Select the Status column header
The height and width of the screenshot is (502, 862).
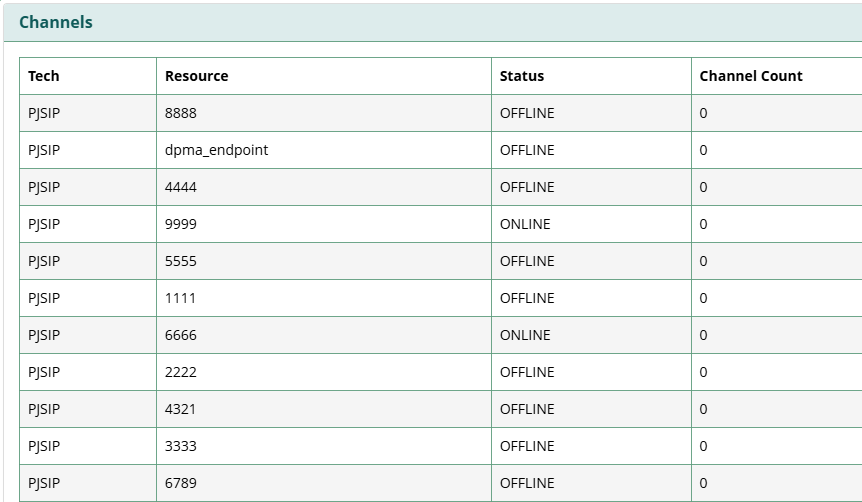(522, 76)
